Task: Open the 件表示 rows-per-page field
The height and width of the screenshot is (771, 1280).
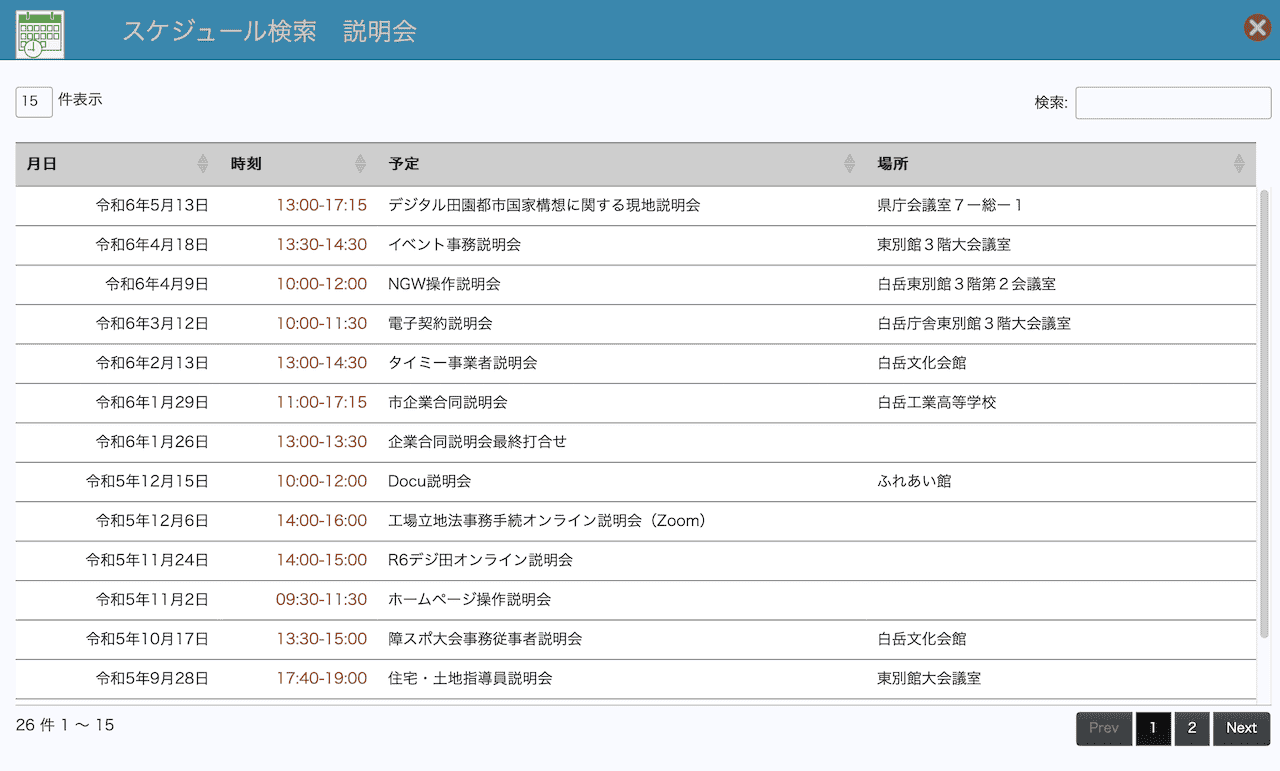Action: 34,101
